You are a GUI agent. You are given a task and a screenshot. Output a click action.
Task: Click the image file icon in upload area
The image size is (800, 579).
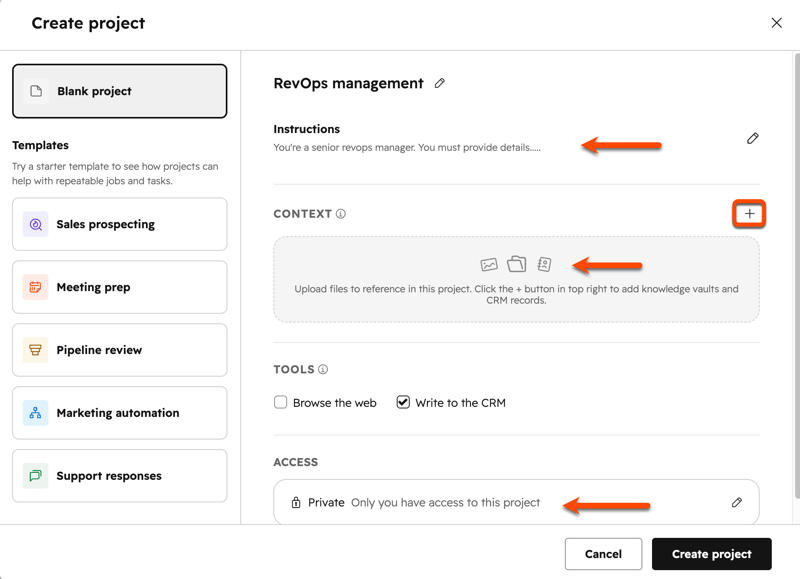click(x=489, y=264)
